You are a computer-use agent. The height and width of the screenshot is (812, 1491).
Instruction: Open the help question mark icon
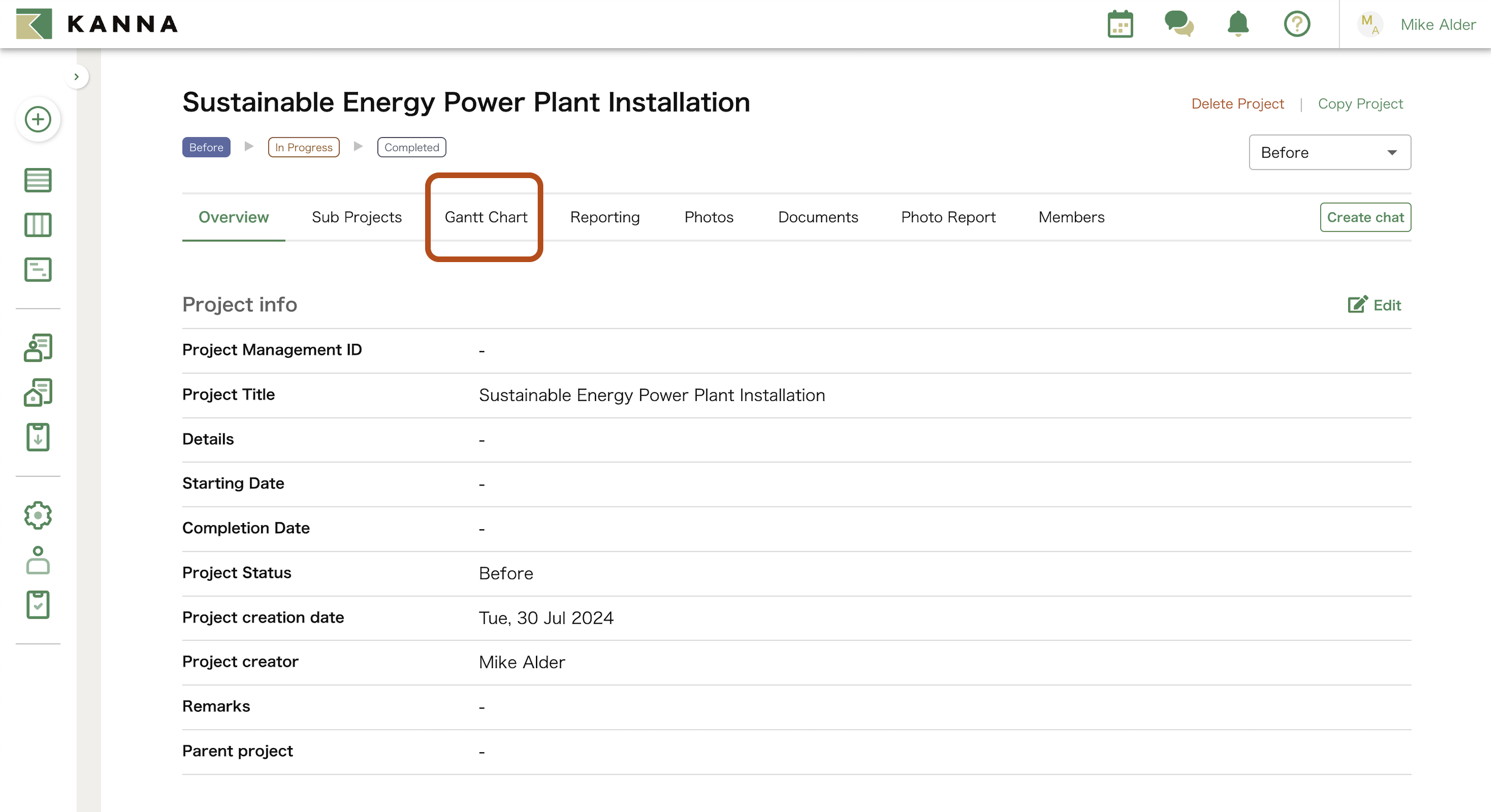click(1297, 24)
